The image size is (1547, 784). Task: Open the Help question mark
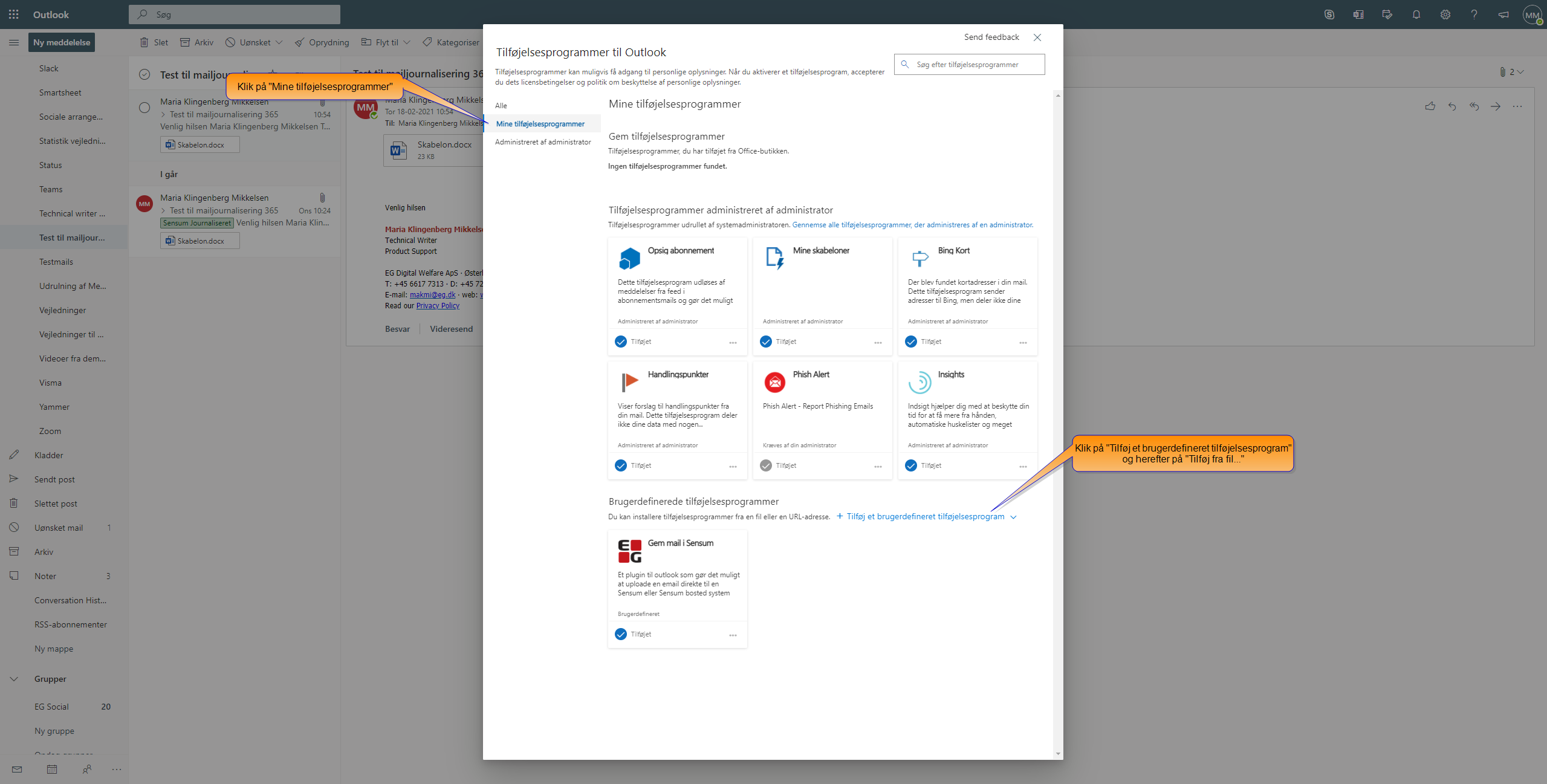[x=1474, y=14]
